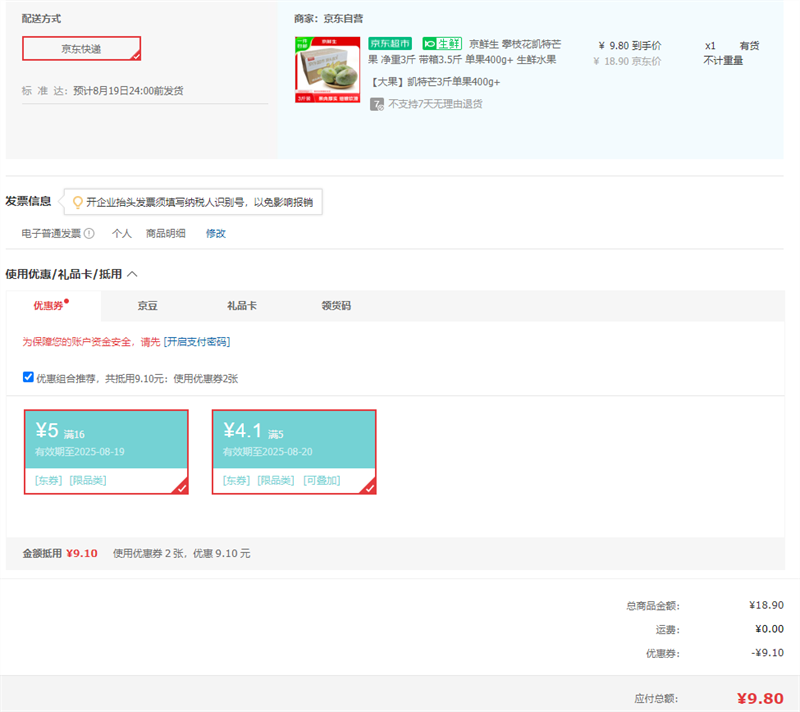Open the 礼品卡 tab
Image resolution: width=800 pixels, height=712 pixels.
242,306
